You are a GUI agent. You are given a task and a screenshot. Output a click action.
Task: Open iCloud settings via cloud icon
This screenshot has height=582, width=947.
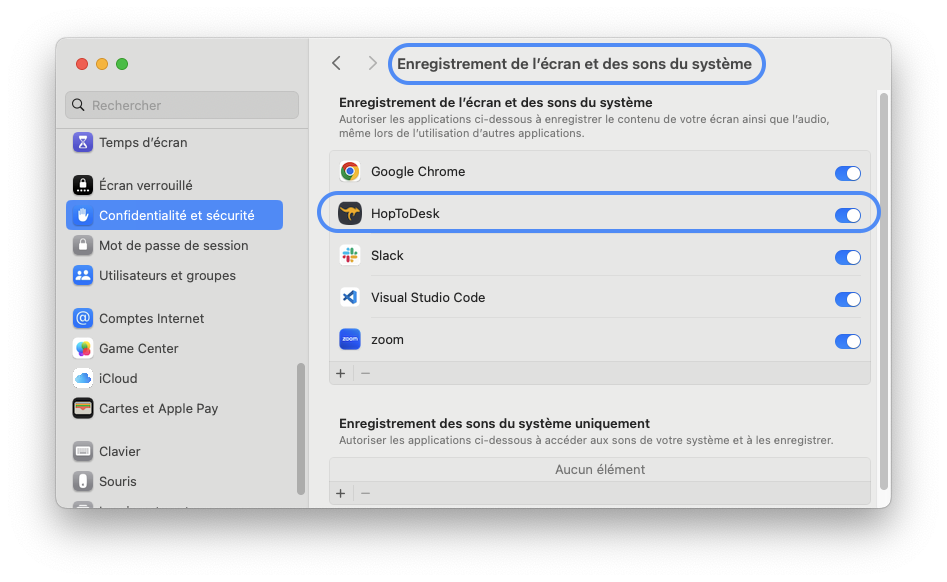[x=83, y=379]
